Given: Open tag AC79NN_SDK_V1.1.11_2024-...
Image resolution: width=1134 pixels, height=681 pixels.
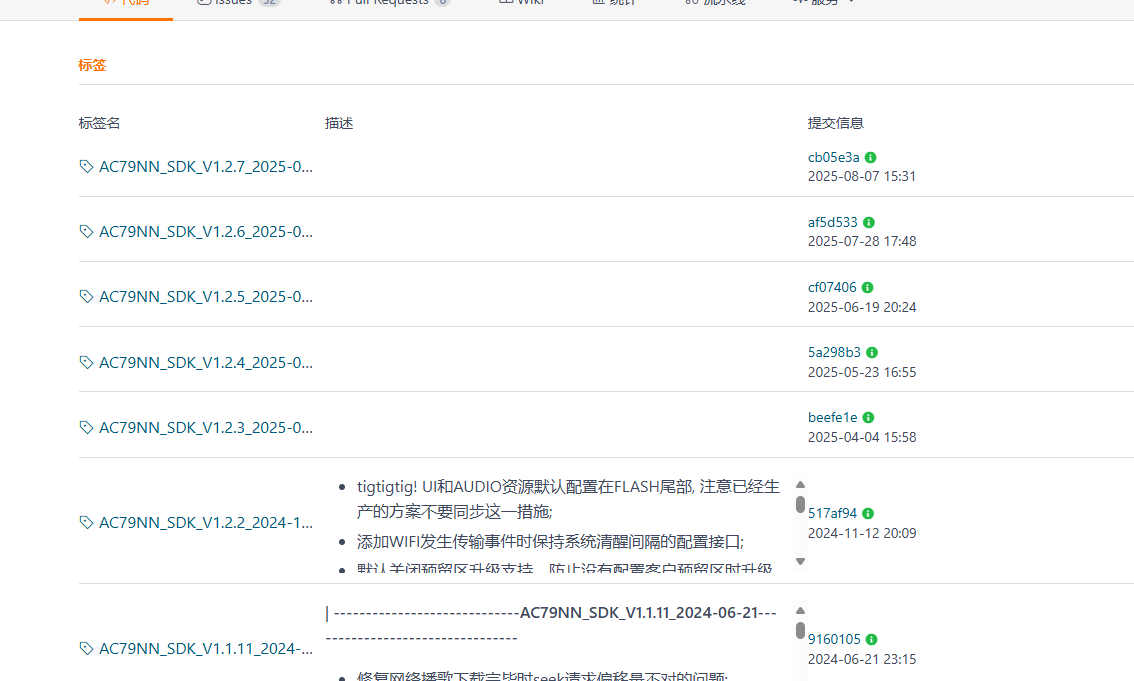Looking at the screenshot, I should [205, 648].
